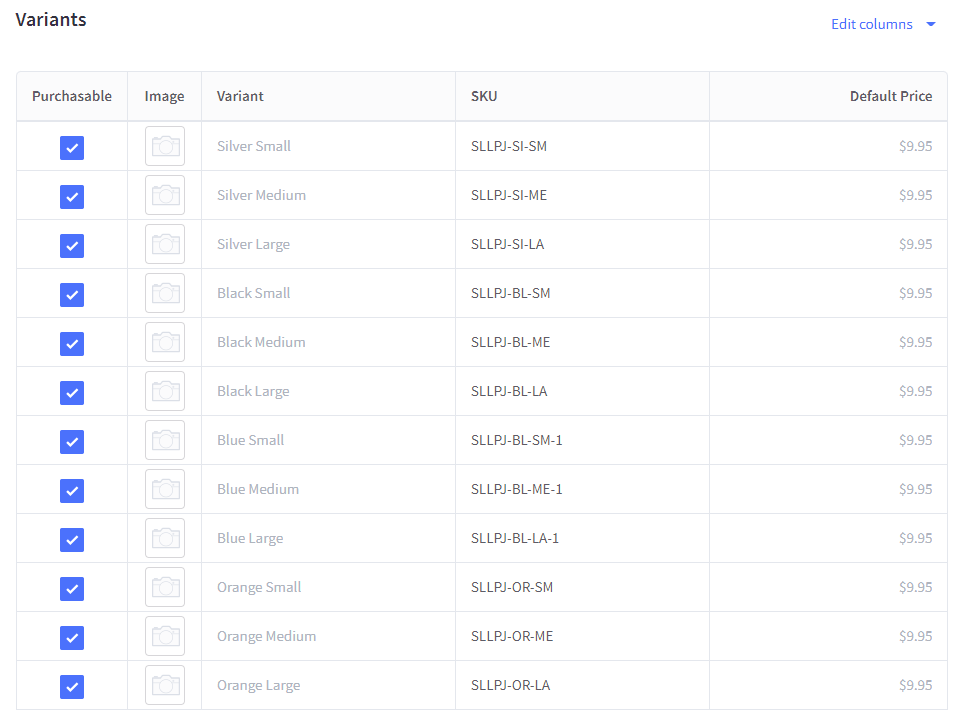Image resolution: width=962 pixels, height=727 pixels.
Task: Click the image icon for Black Medium variant
Action: (x=164, y=342)
